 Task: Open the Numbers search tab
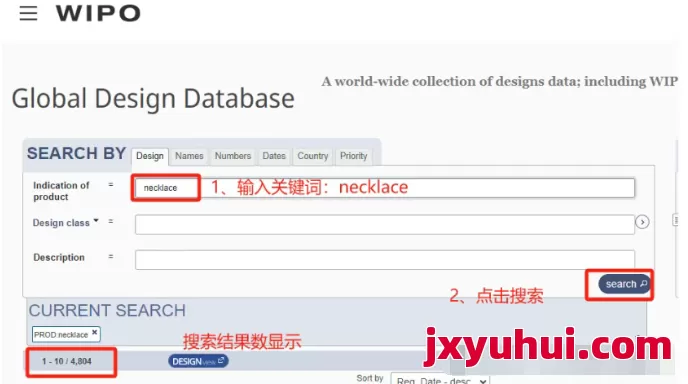click(x=233, y=156)
